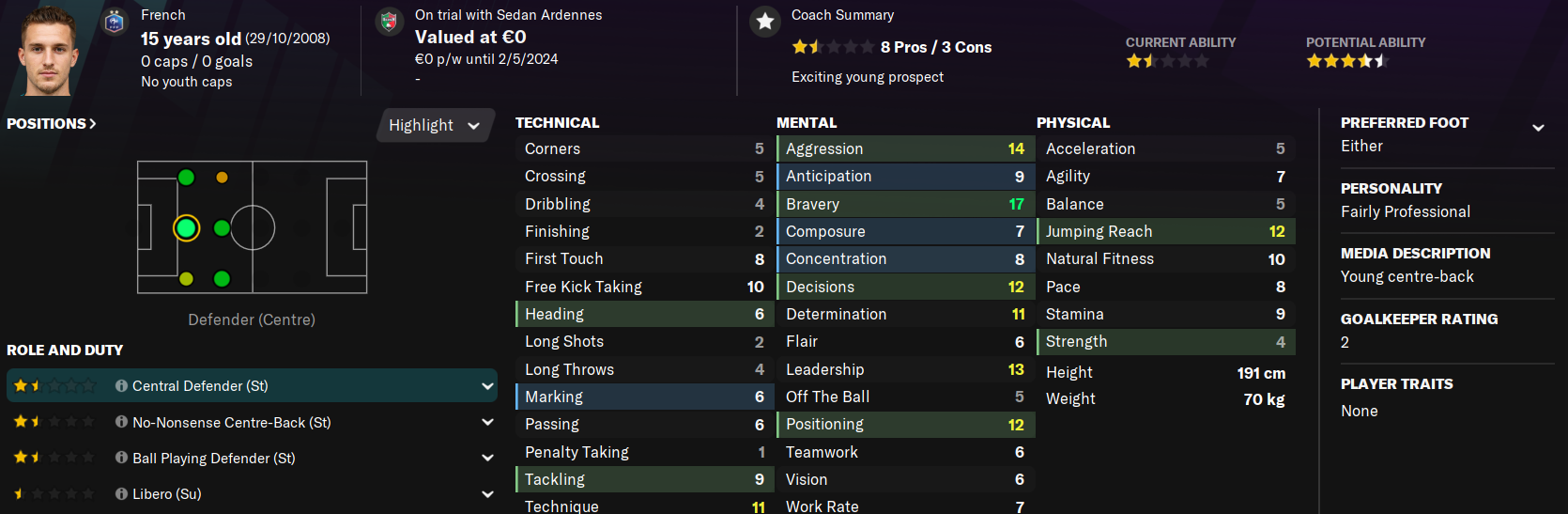Click info icon beside No-Nonsense Centre-Back

coord(121,422)
